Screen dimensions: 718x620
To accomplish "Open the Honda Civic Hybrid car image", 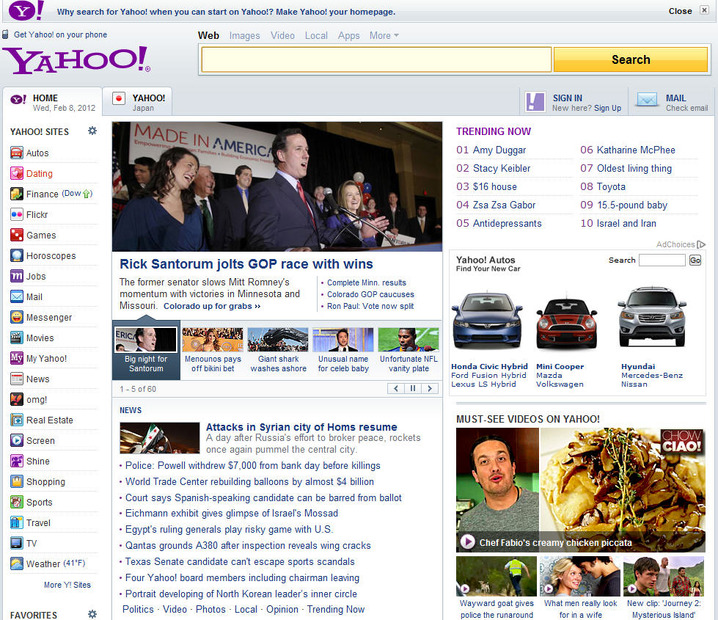I will point(487,321).
